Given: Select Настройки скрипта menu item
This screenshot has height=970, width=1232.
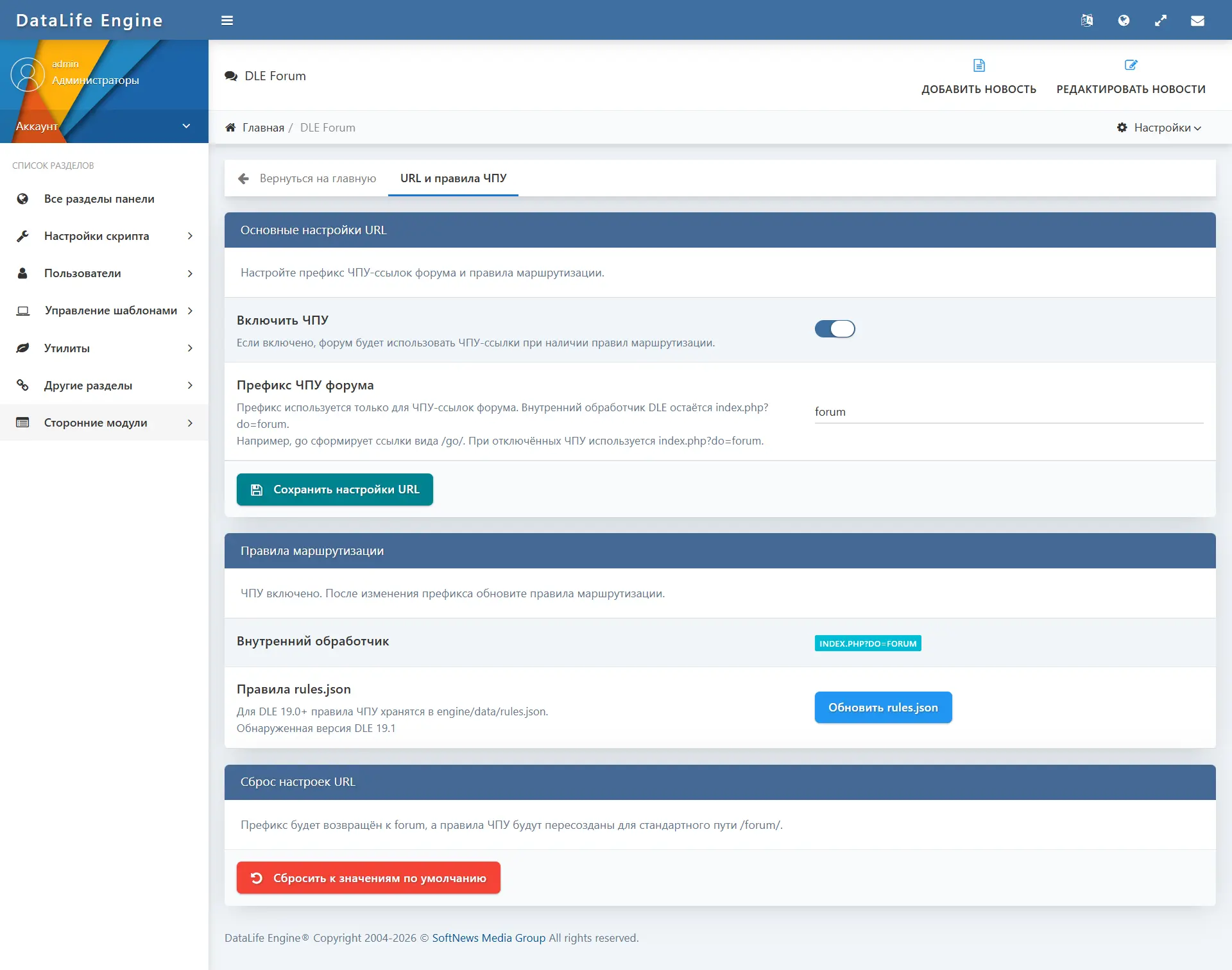Looking at the screenshot, I should [x=104, y=236].
